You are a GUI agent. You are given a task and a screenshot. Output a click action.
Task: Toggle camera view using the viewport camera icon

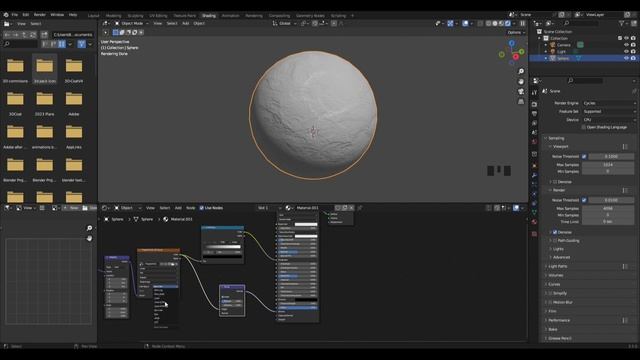(x=521, y=91)
